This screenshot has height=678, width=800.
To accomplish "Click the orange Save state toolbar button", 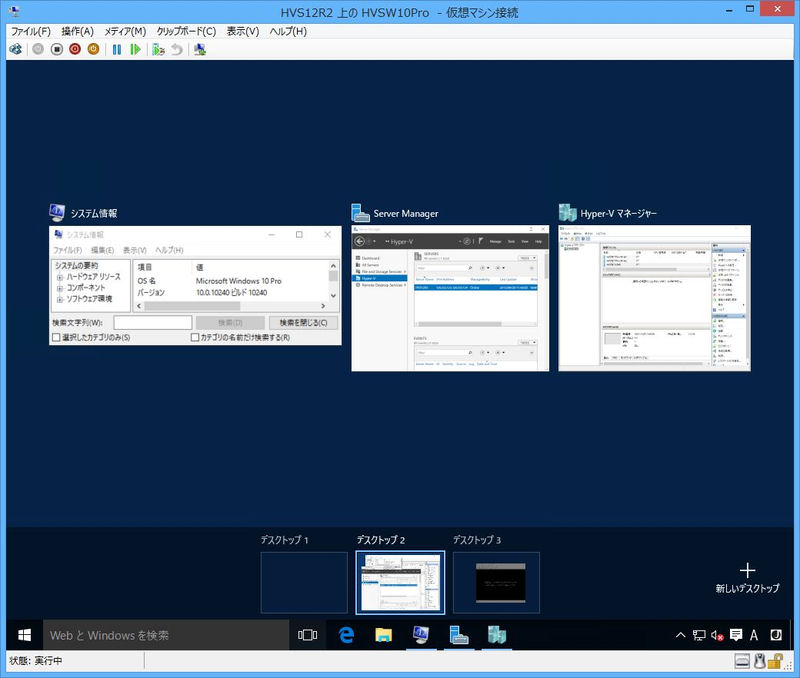I will [93, 49].
